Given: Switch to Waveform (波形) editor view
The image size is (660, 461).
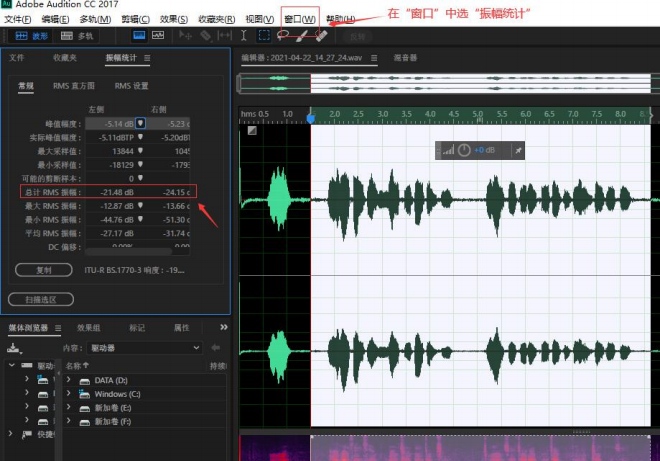Looking at the screenshot, I should (31, 36).
